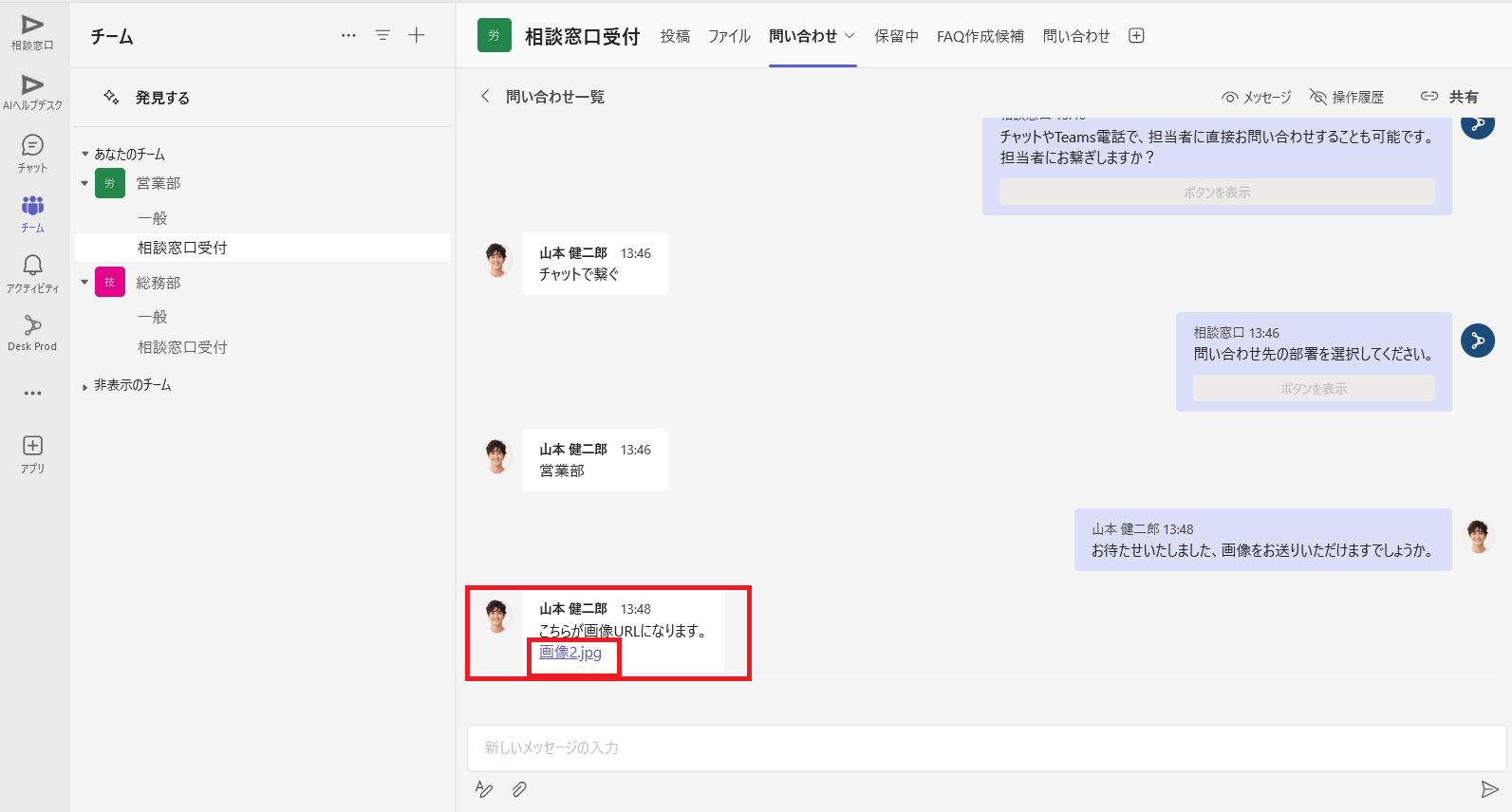This screenshot has height=812, width=1512.
Task: Show more apps via ellipsis in the left rail
Action: (32, 393)
